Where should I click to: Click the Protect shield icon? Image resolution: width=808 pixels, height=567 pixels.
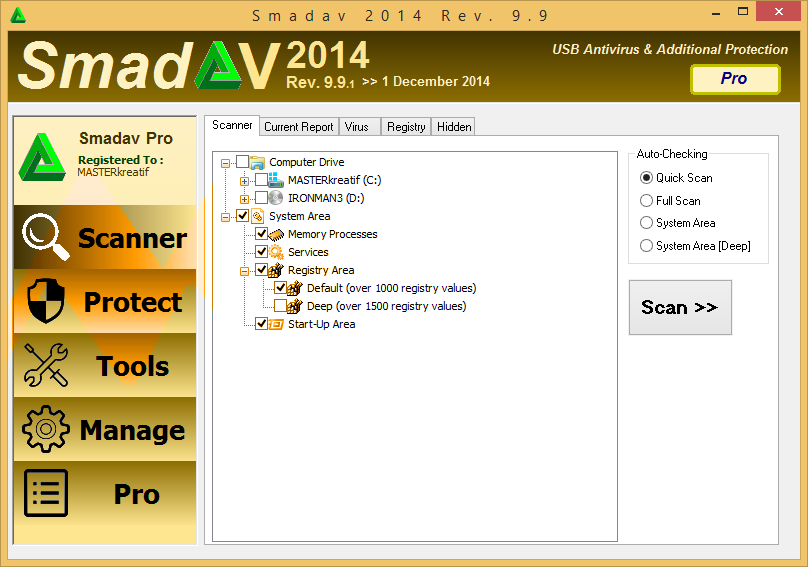click(x=46, y=301)
